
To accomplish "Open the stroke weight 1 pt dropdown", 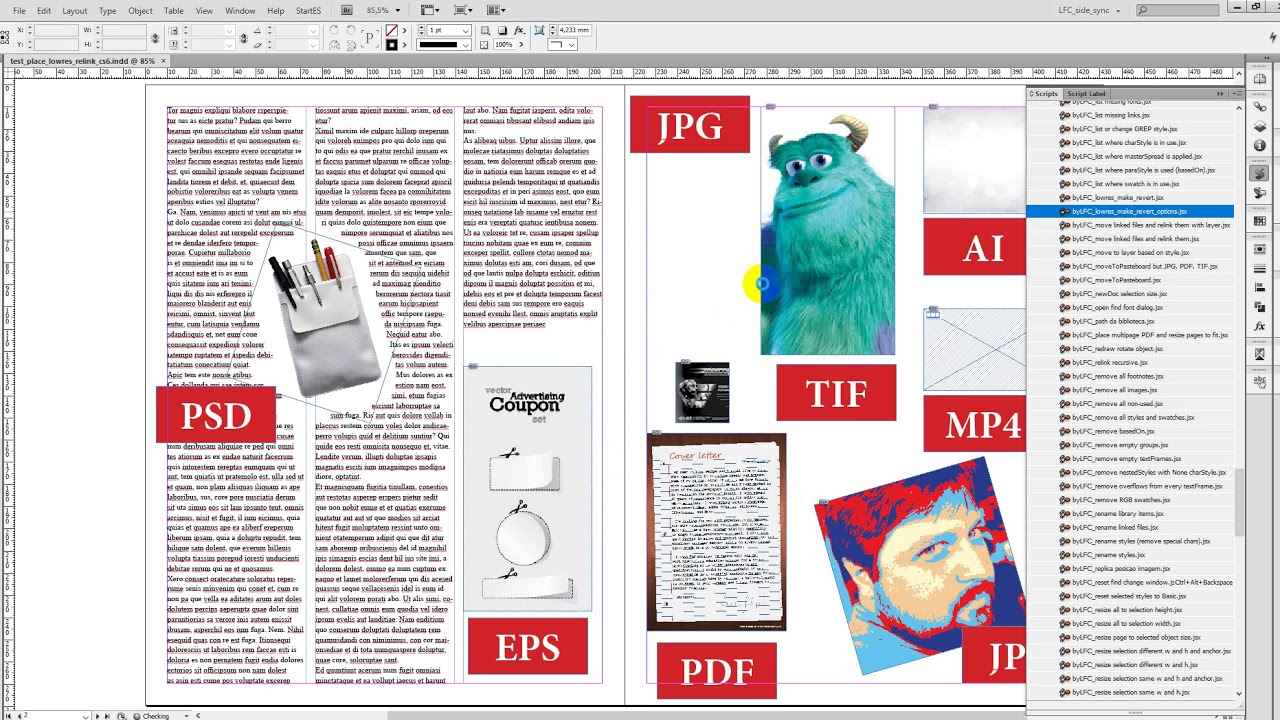I will click(x=465, y=31).
